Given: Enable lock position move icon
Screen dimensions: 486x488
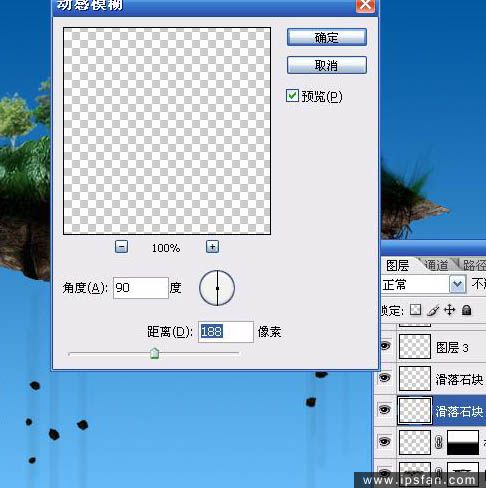Looking at the screenshot, I should point(450,310).
